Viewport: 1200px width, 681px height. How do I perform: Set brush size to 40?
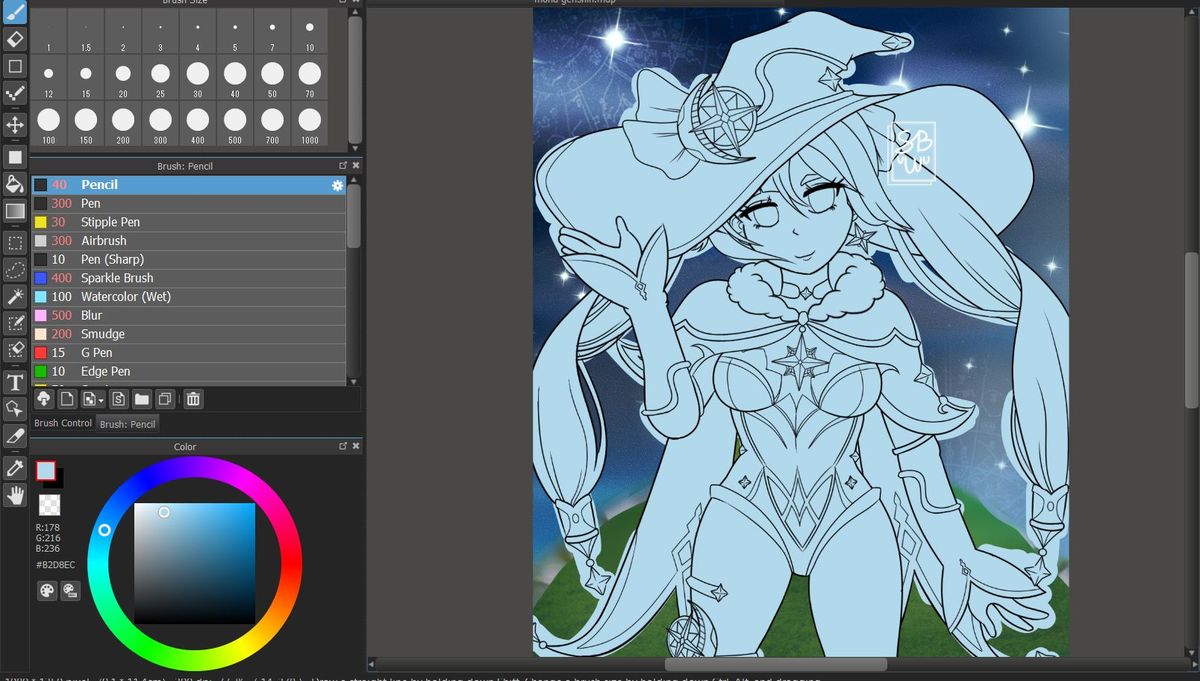(235, 78)
